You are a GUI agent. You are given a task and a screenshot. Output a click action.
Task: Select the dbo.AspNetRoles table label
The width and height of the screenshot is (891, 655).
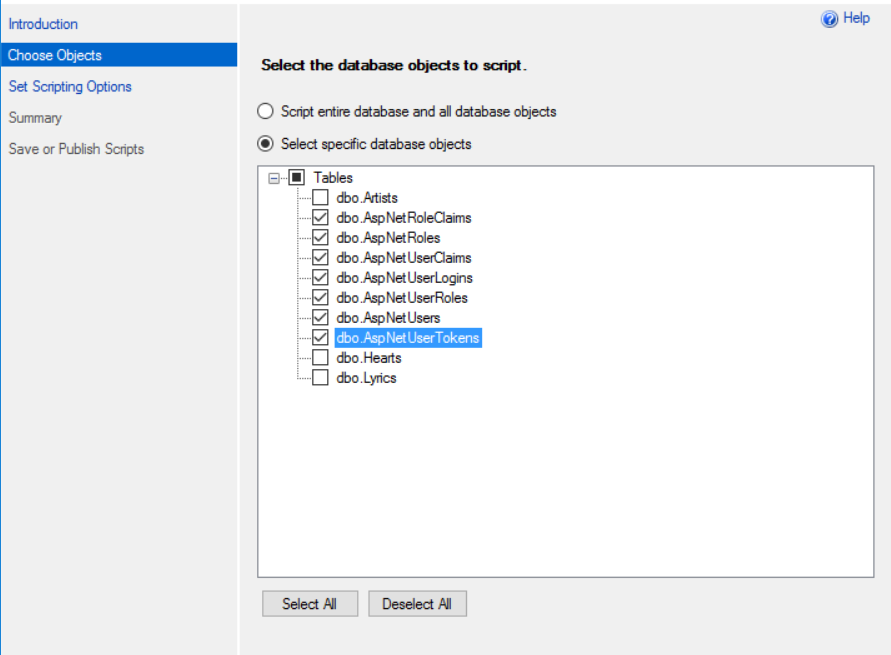click(x=388, y=238)
